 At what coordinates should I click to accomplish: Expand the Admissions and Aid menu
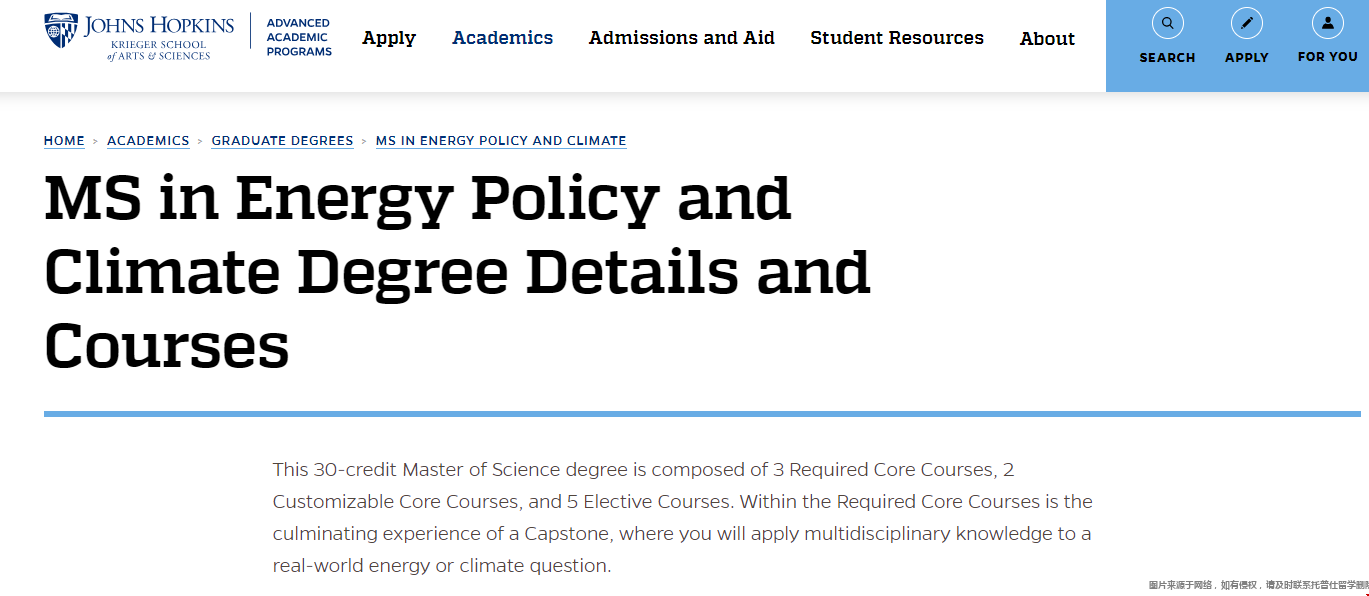(681, 38)
